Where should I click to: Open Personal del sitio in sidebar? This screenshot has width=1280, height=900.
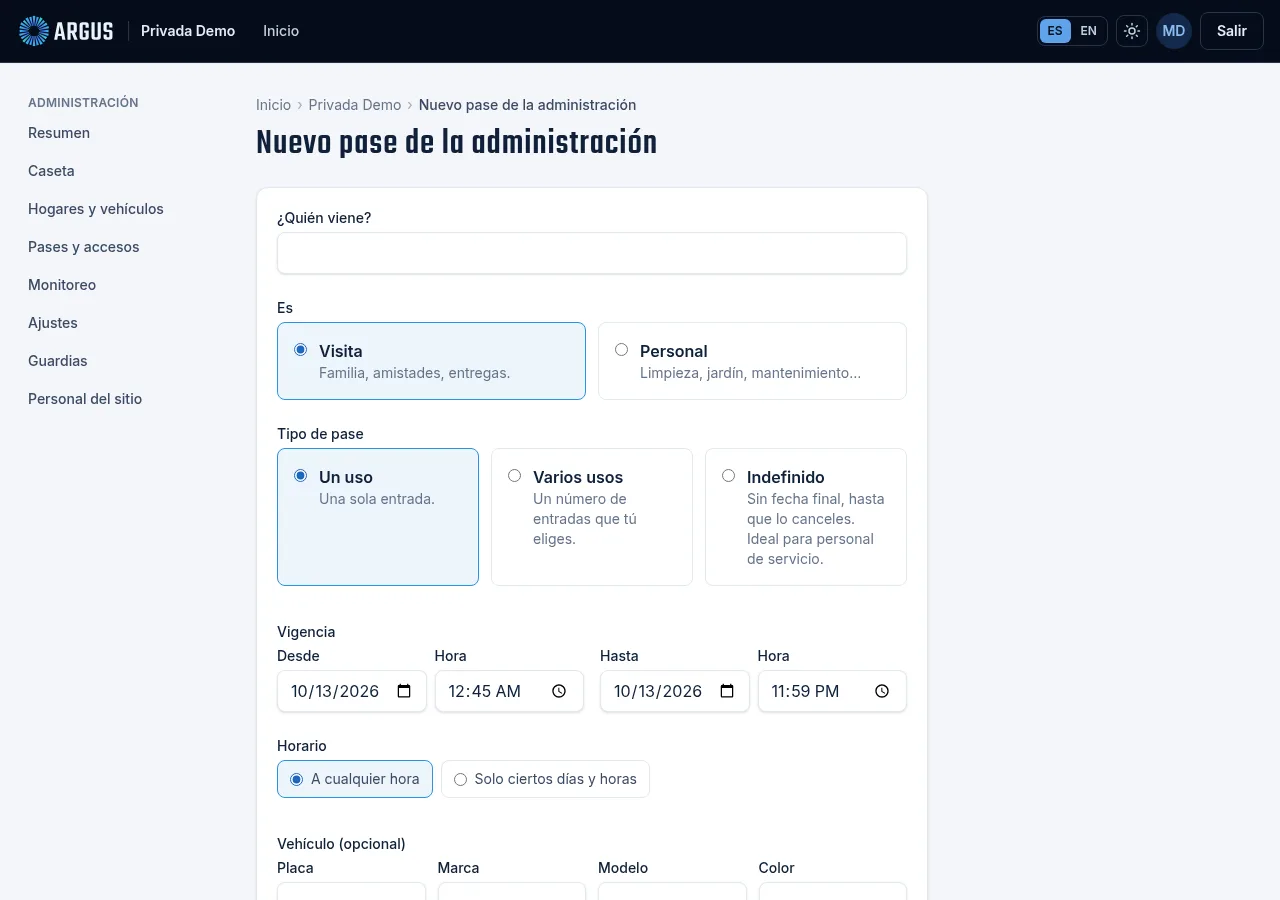[x=85, y=399]
